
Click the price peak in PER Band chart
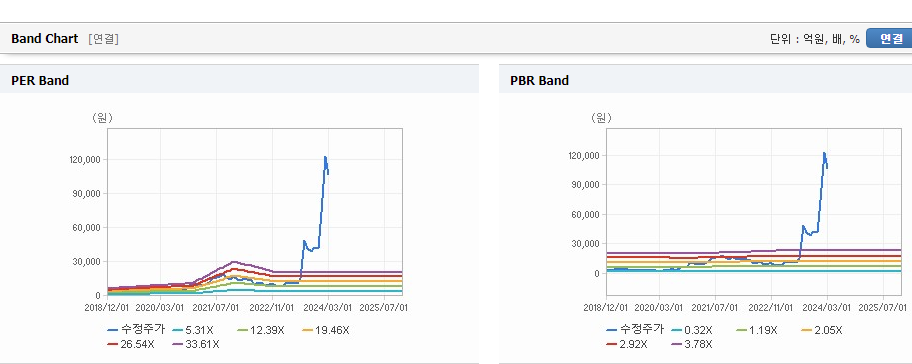point(325,157)
